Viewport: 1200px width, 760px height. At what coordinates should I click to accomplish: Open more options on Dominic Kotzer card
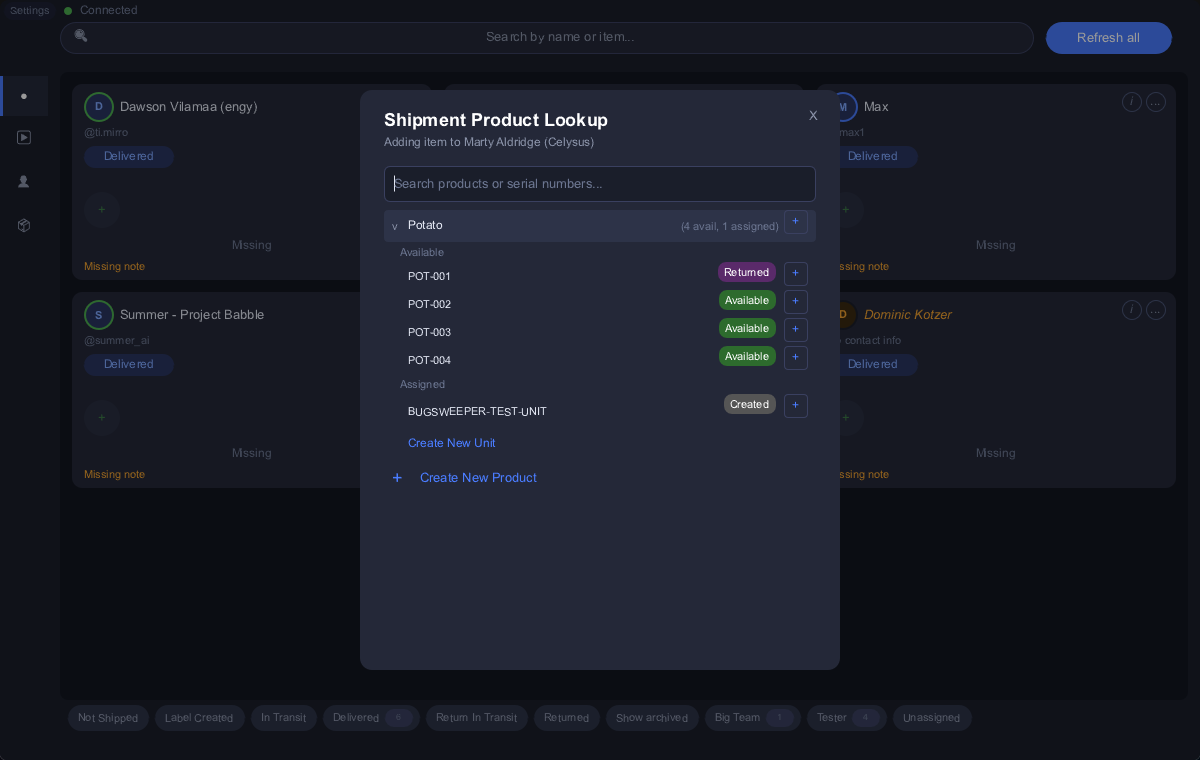pyautogui.click(x=1156, y=310)
